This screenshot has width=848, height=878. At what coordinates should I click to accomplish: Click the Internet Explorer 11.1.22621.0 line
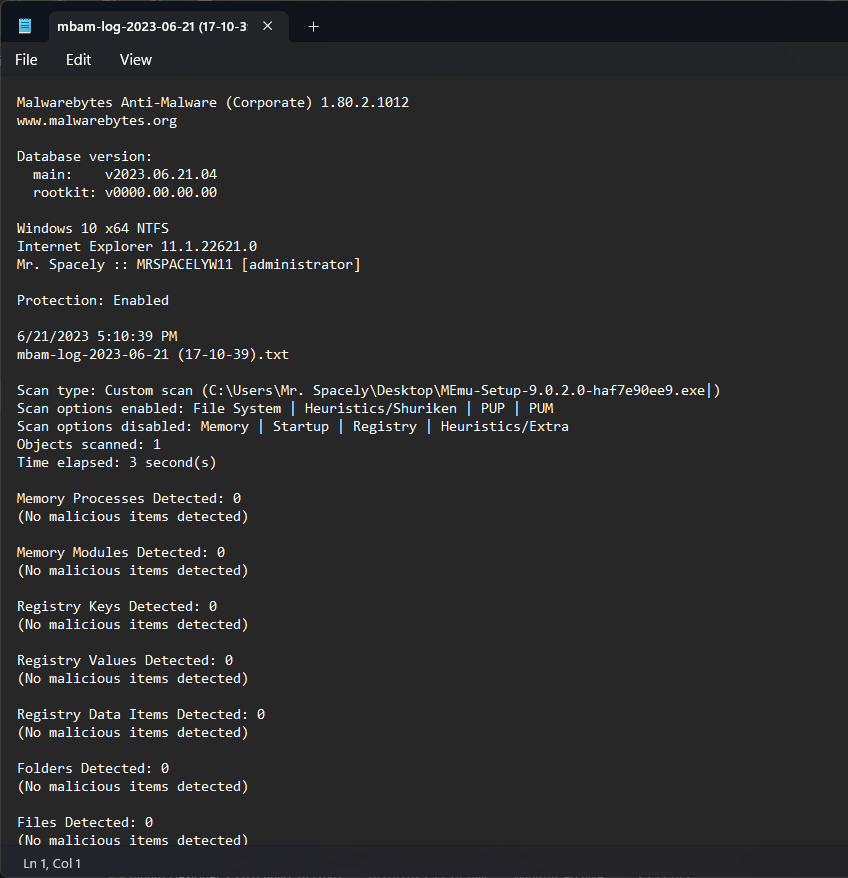coord(137,246)
